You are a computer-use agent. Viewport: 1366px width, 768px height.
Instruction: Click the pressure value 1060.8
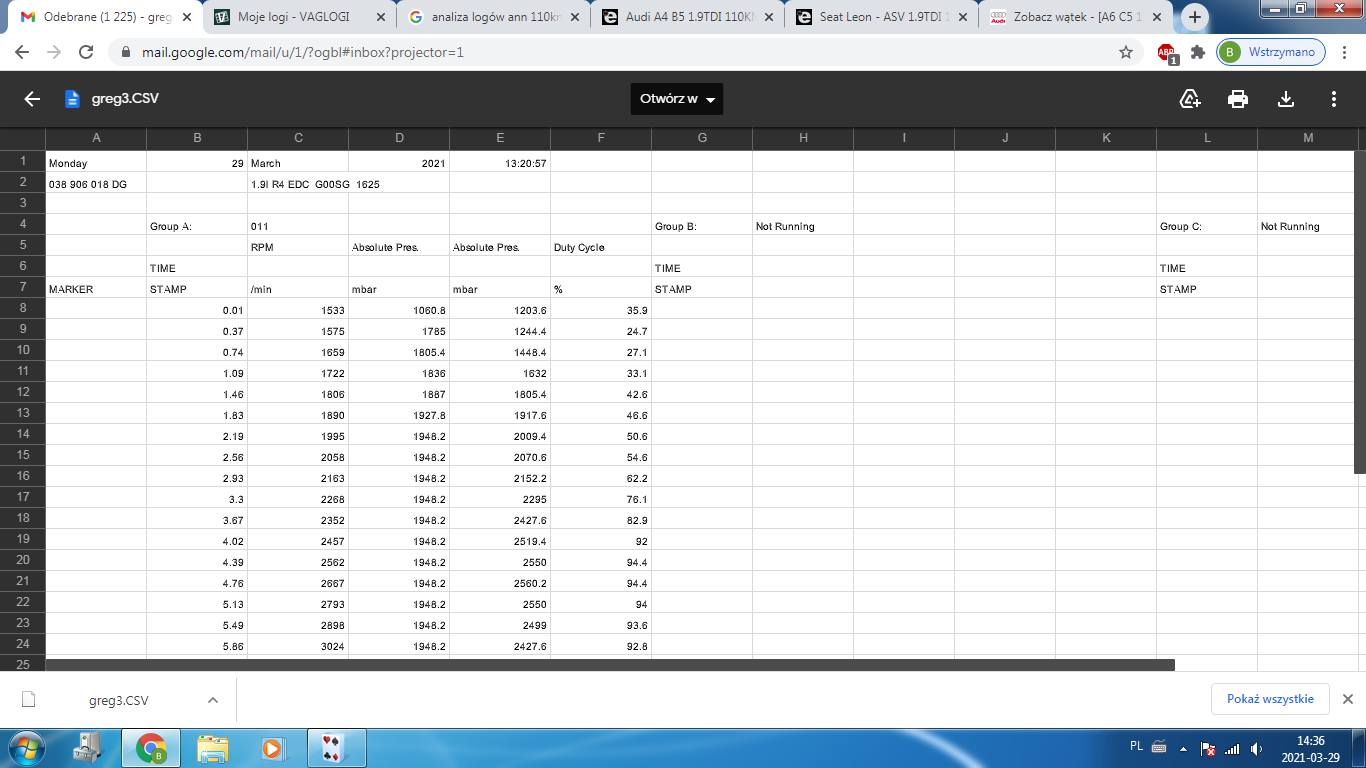click(x=399, y=310)
